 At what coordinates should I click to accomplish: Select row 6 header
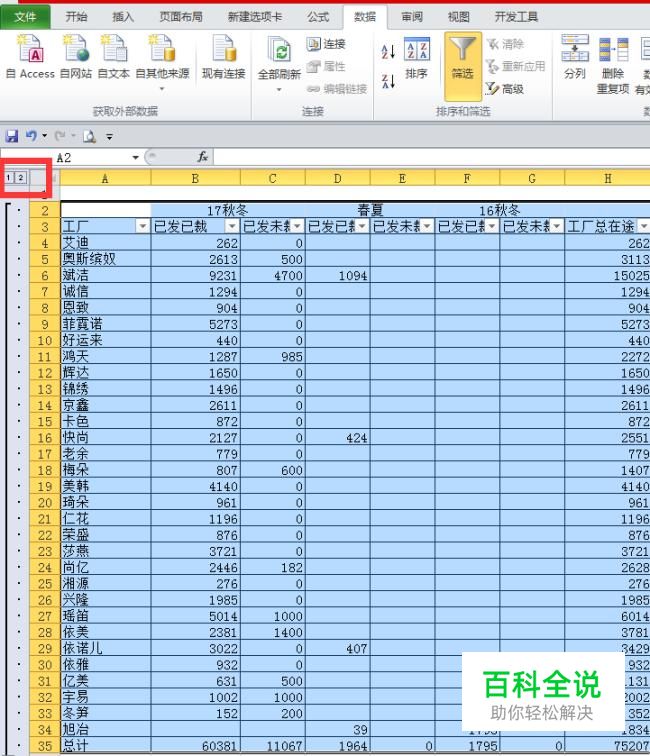44,275
